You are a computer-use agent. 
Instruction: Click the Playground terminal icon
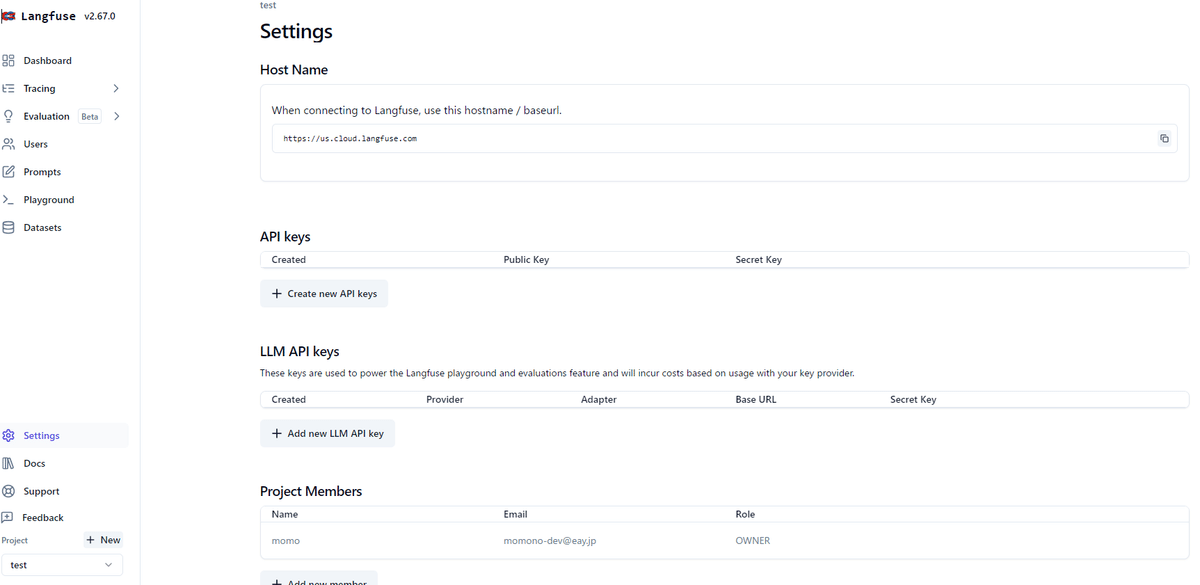tap(8, 200)
